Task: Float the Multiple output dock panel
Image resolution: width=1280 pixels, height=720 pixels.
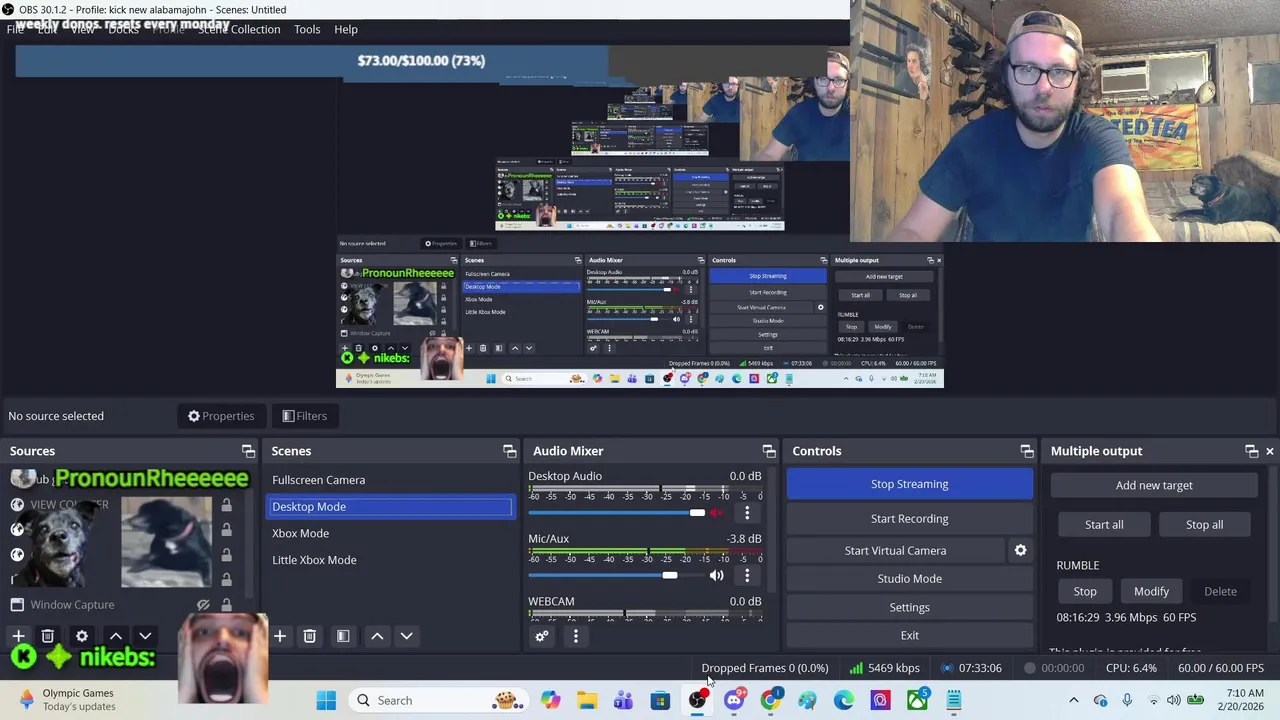Action: tap(1251, 451)
